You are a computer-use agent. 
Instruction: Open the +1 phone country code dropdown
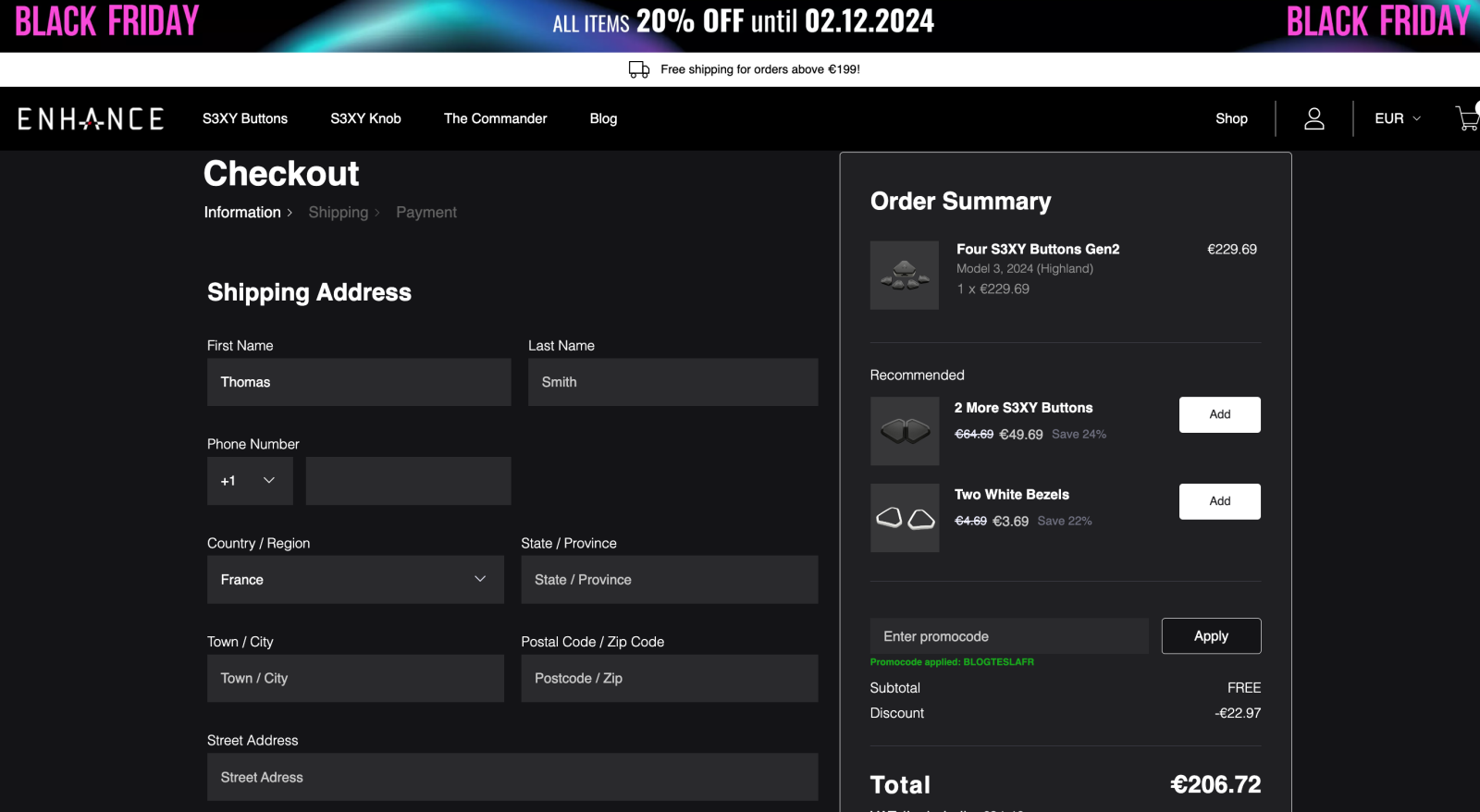(x=250, y=481)
